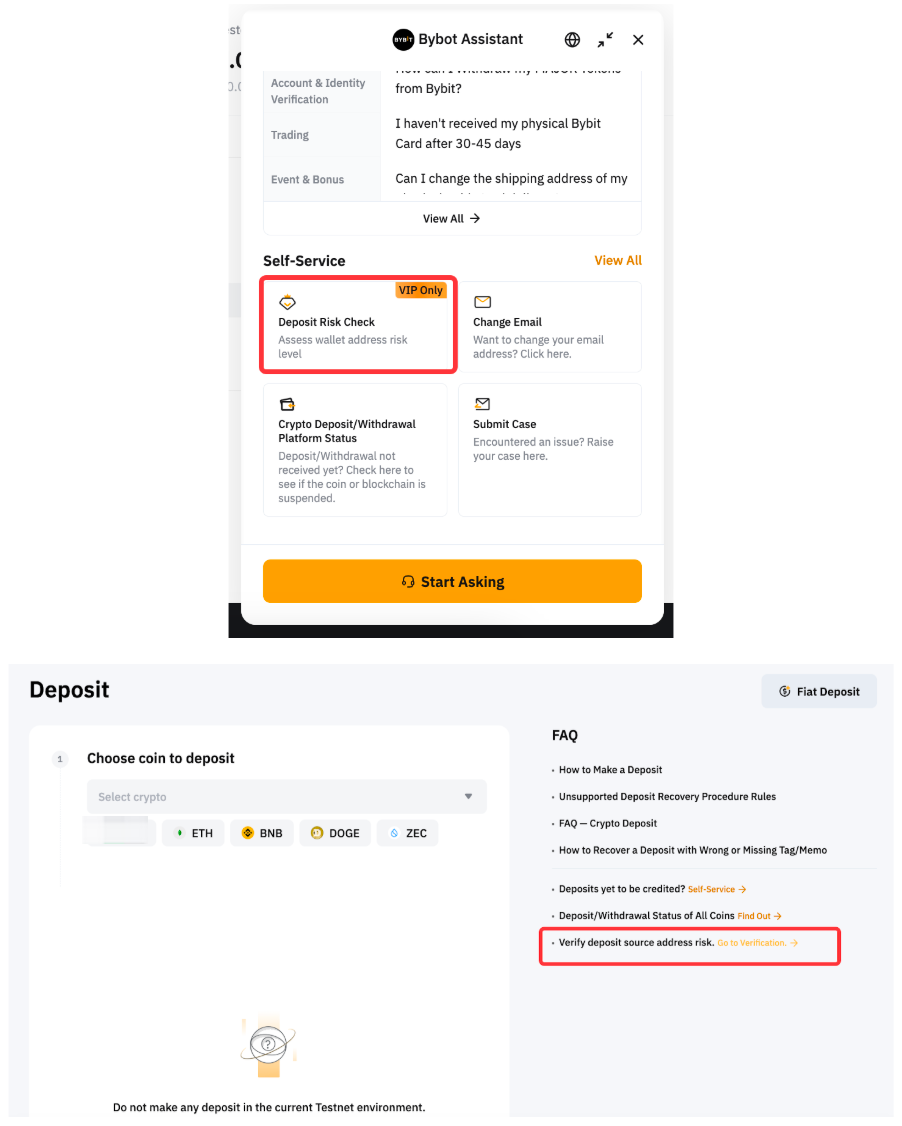The image size is (902, 1126).
Task: Click the Change Email envelope icon
Action: coord(482,302)
